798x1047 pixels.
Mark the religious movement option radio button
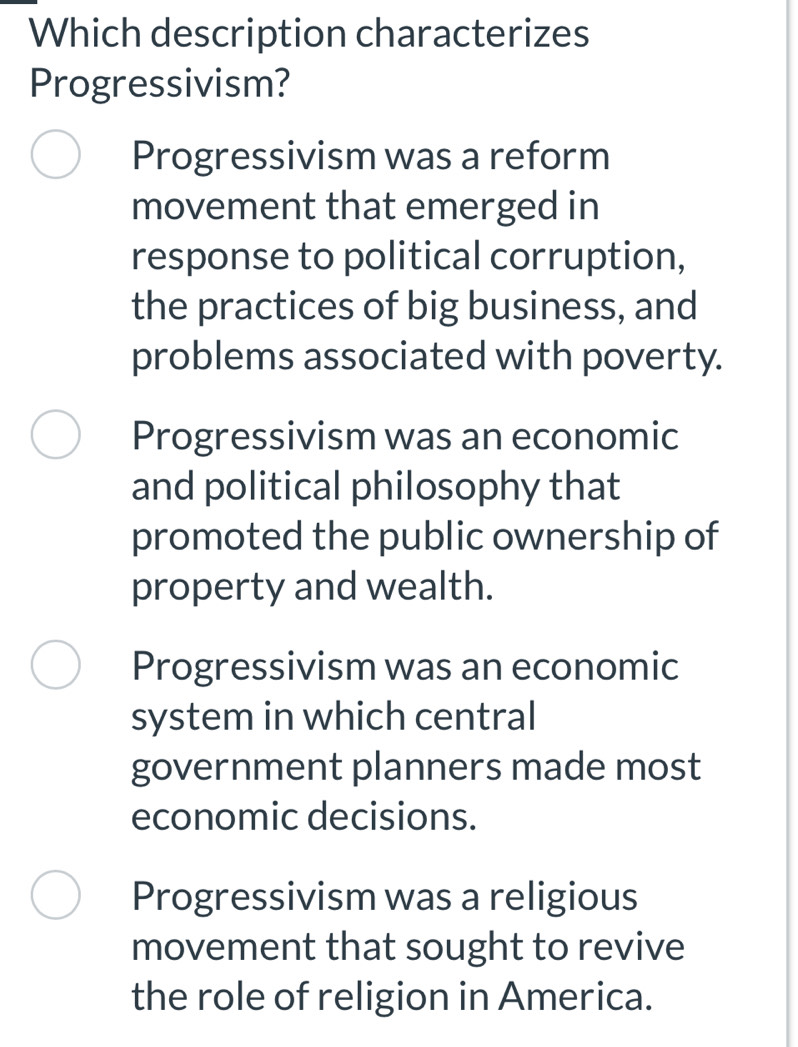pyautogui.click(x=55, y=896)
